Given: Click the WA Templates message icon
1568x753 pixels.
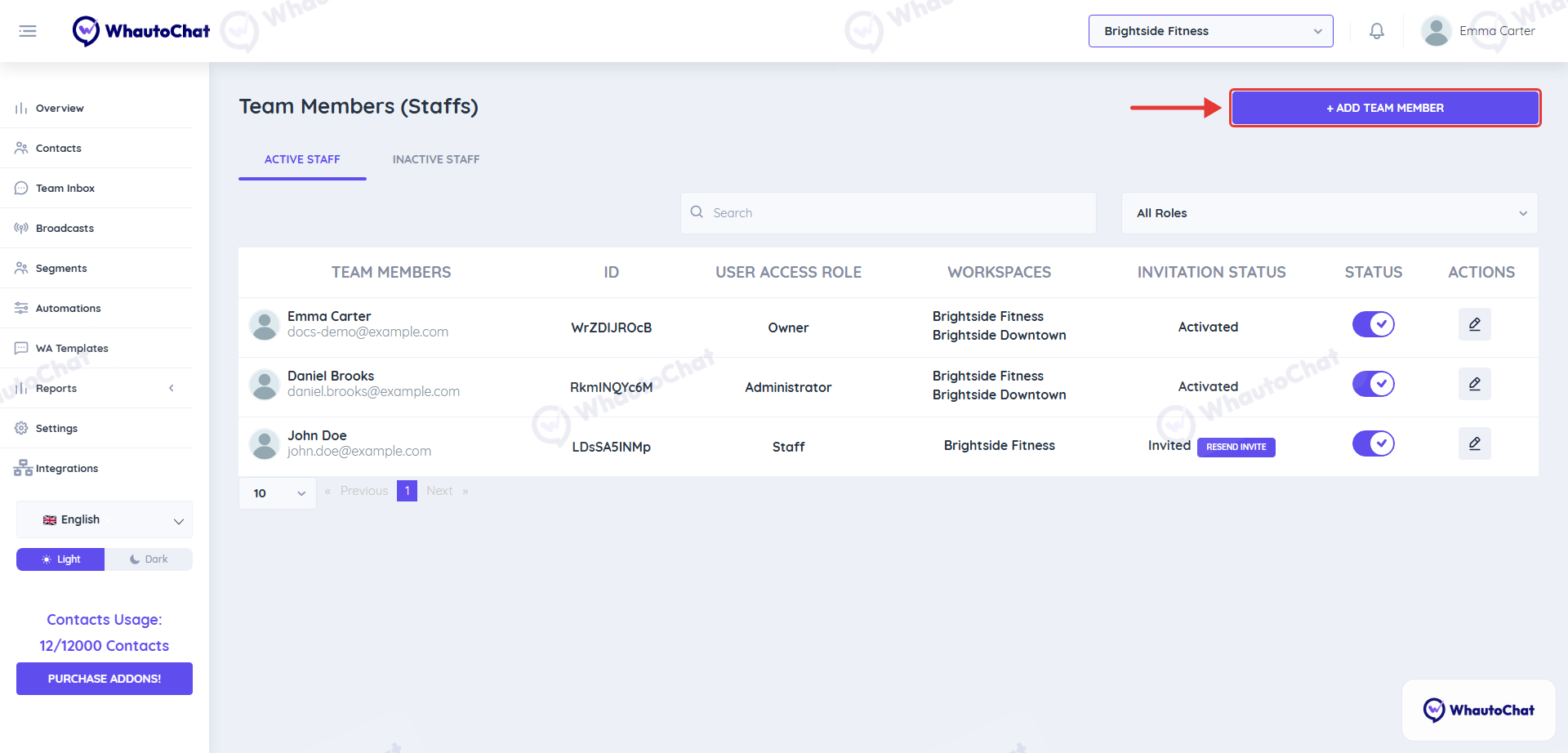Looking at the screenshot, I should (x=21, y=348).
